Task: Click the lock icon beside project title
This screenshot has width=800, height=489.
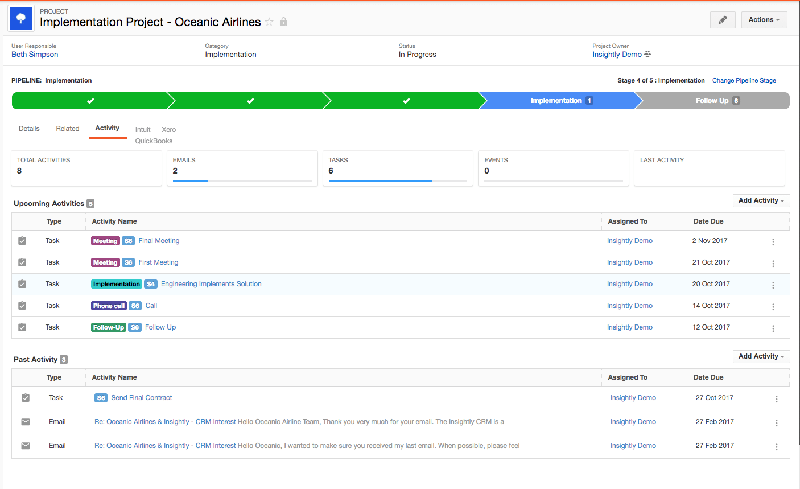Action: click(x=283, y=22)
